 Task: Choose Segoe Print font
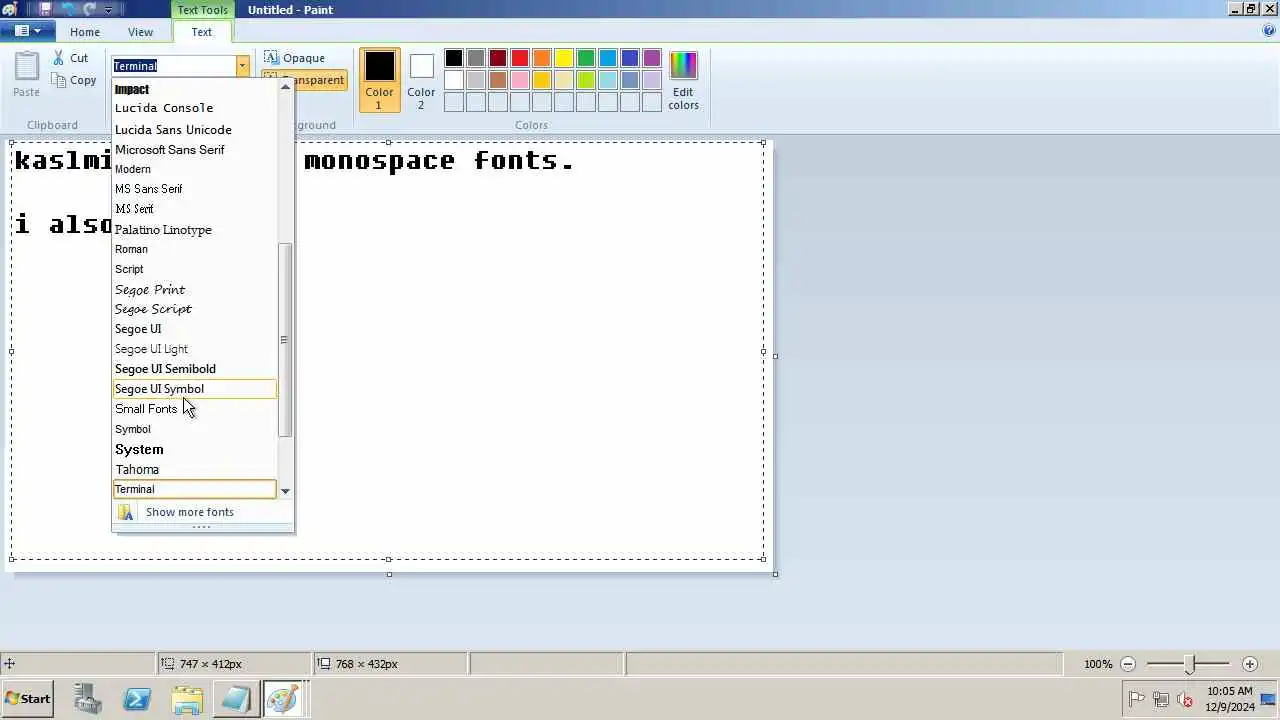(195, 289)
